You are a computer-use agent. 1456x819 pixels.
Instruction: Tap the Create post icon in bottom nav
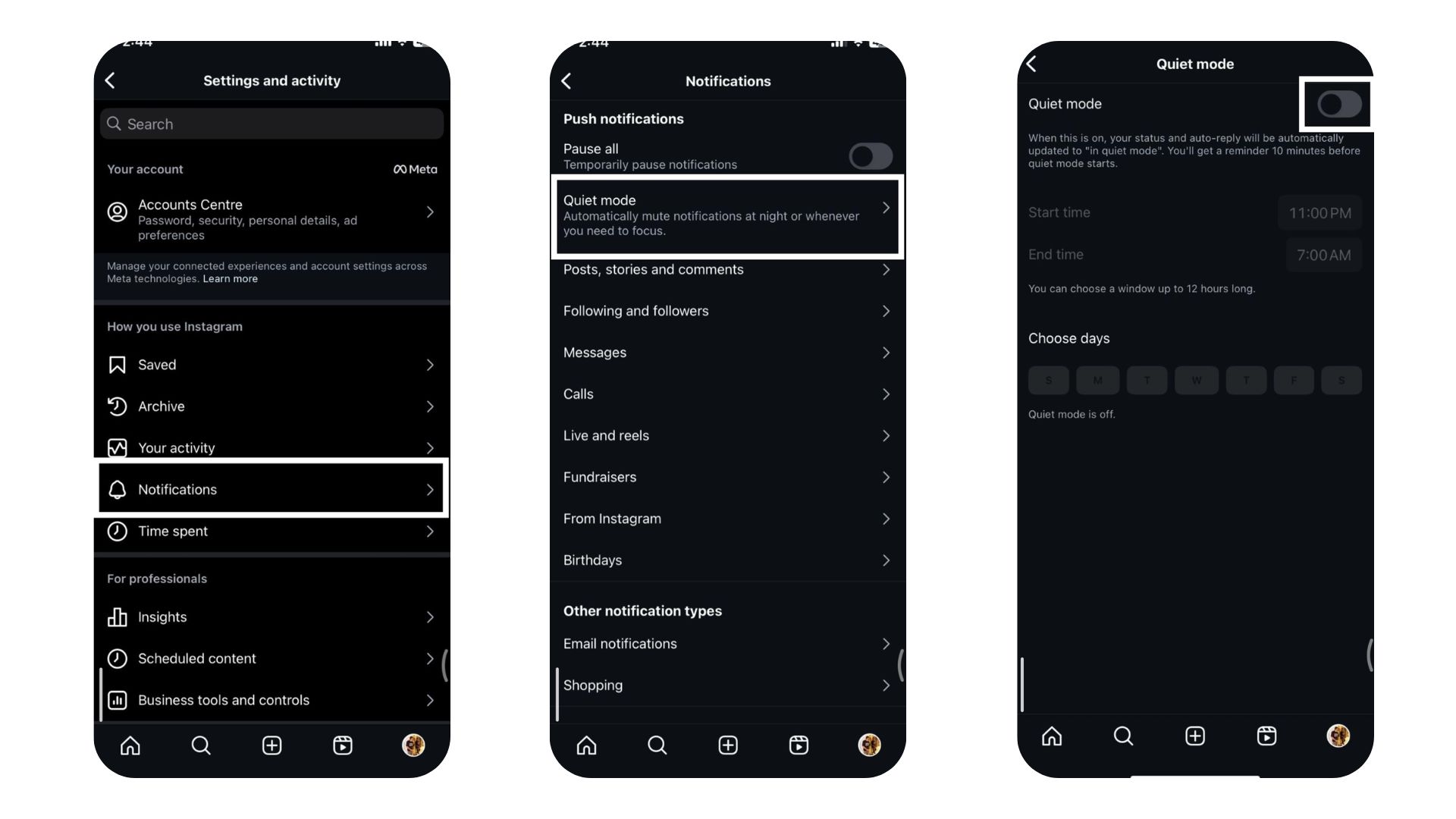pyautogui.click(x=271, y=744)
